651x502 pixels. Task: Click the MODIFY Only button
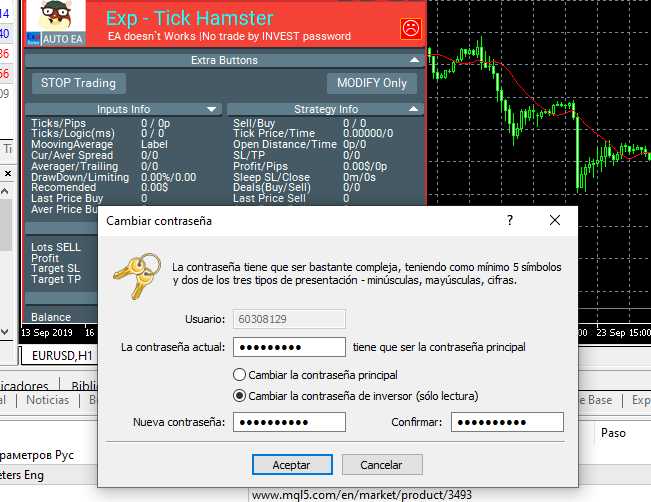(x=372, y=83)
